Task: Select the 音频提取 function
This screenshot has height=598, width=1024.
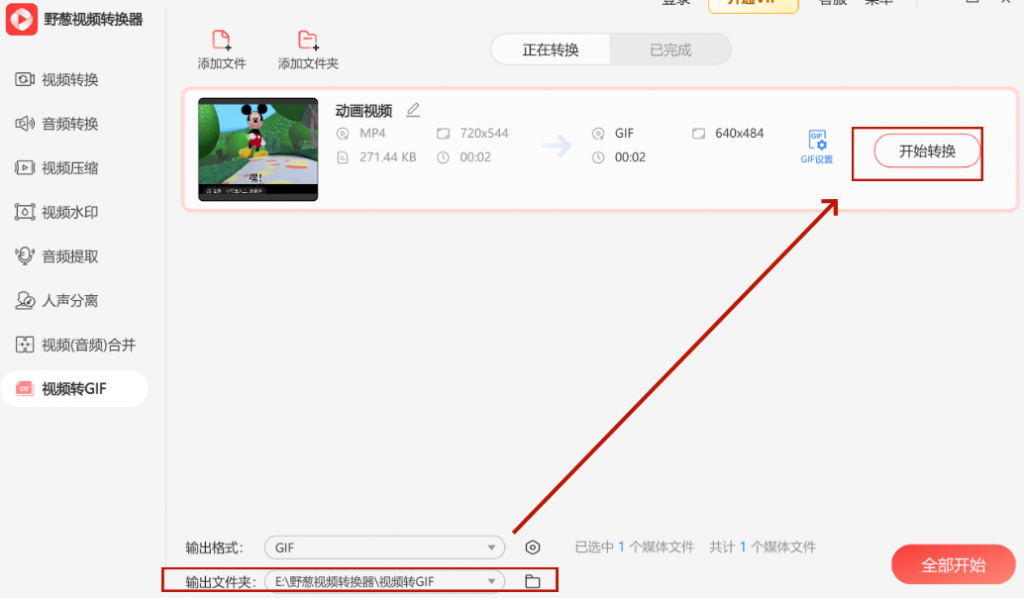Action: point(58,256)
